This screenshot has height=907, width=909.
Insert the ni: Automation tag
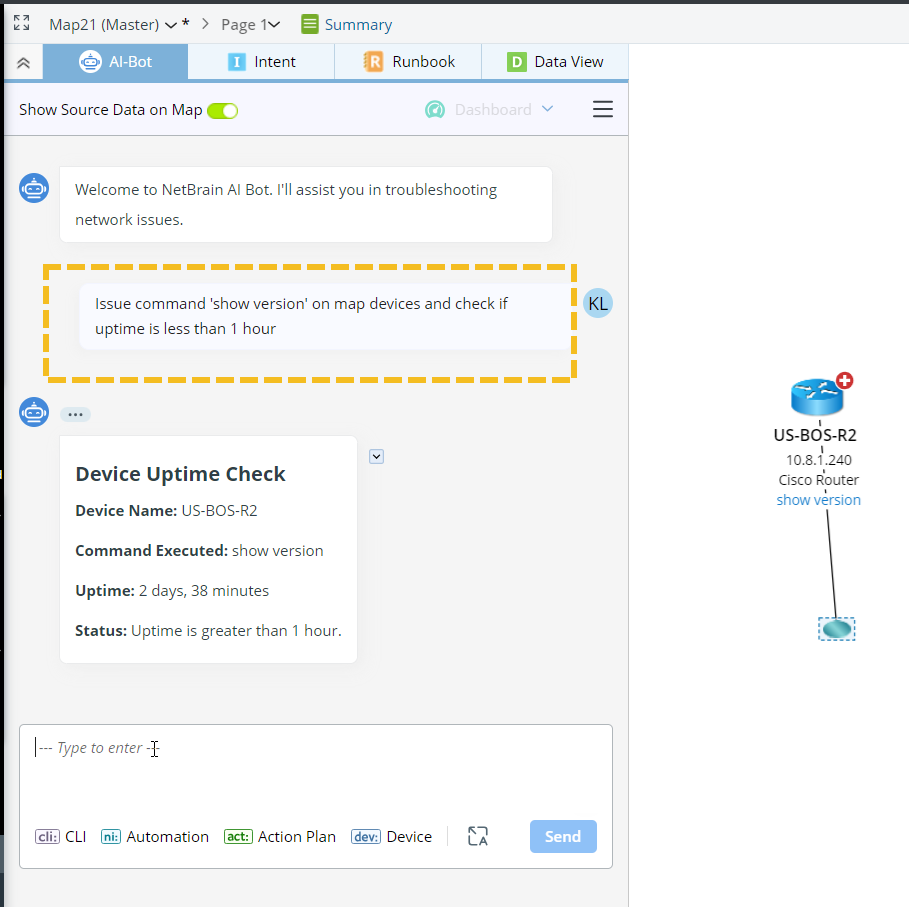coord(155,836)
